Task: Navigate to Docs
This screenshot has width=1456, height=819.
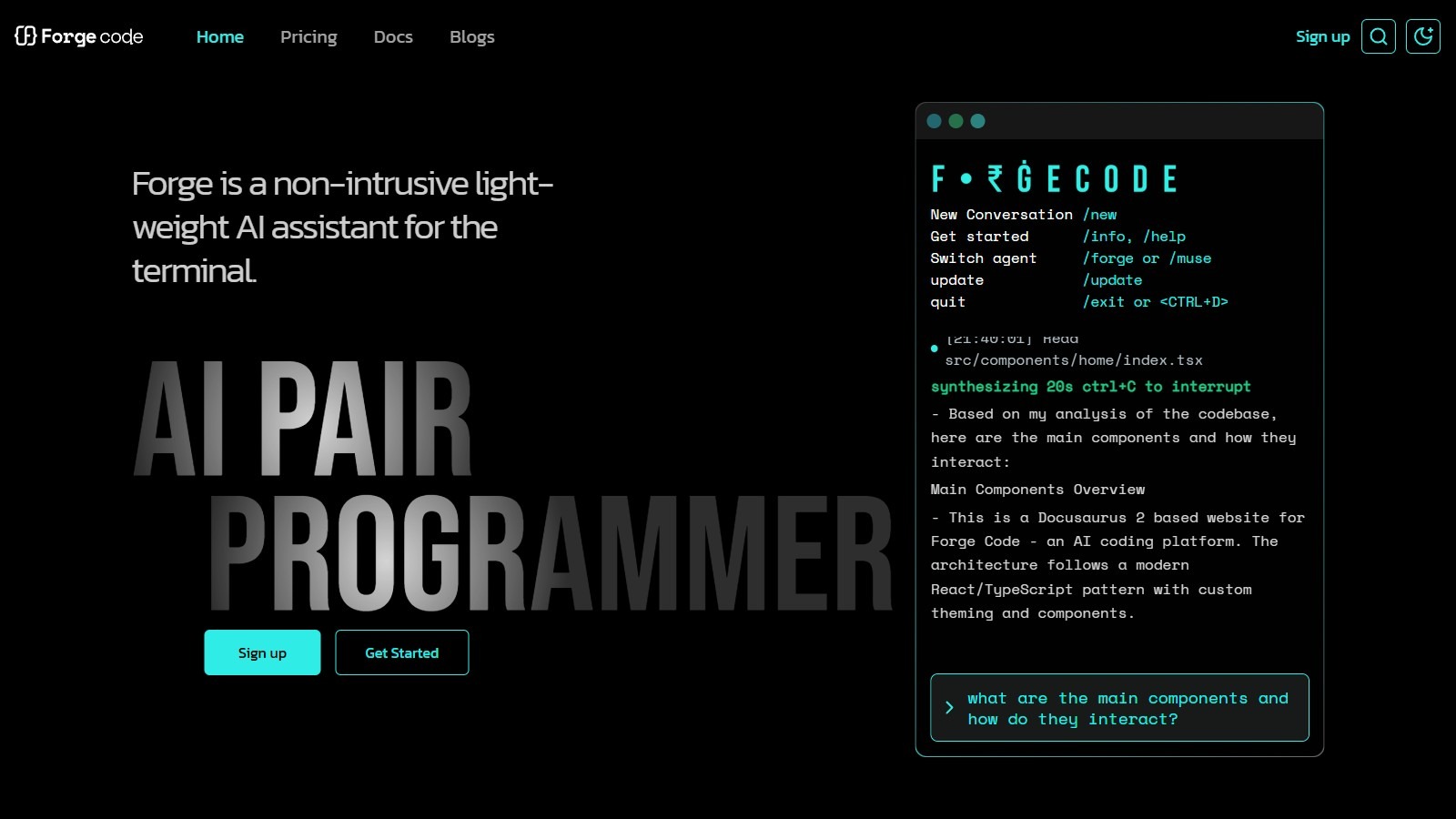Action: click(393, 37)
